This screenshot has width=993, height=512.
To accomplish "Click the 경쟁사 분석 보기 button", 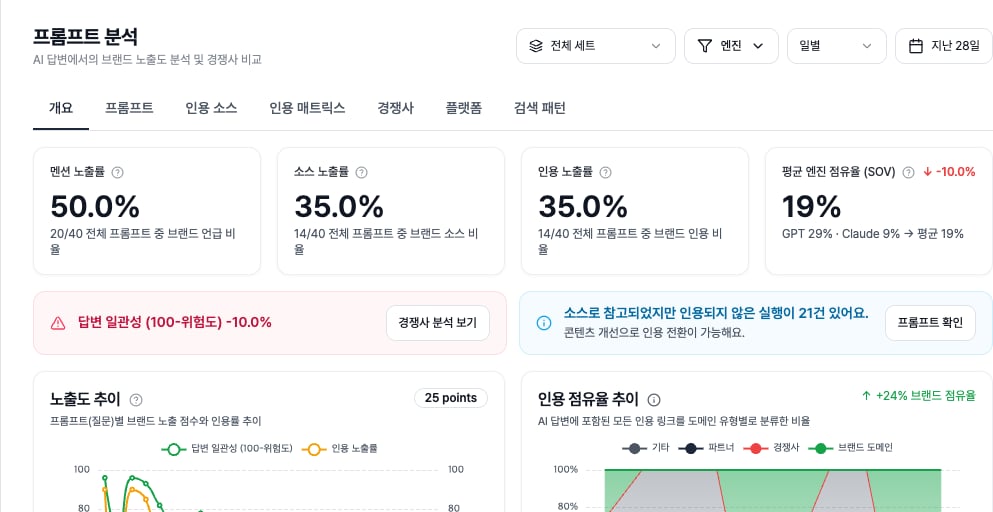I will point(438,323).
